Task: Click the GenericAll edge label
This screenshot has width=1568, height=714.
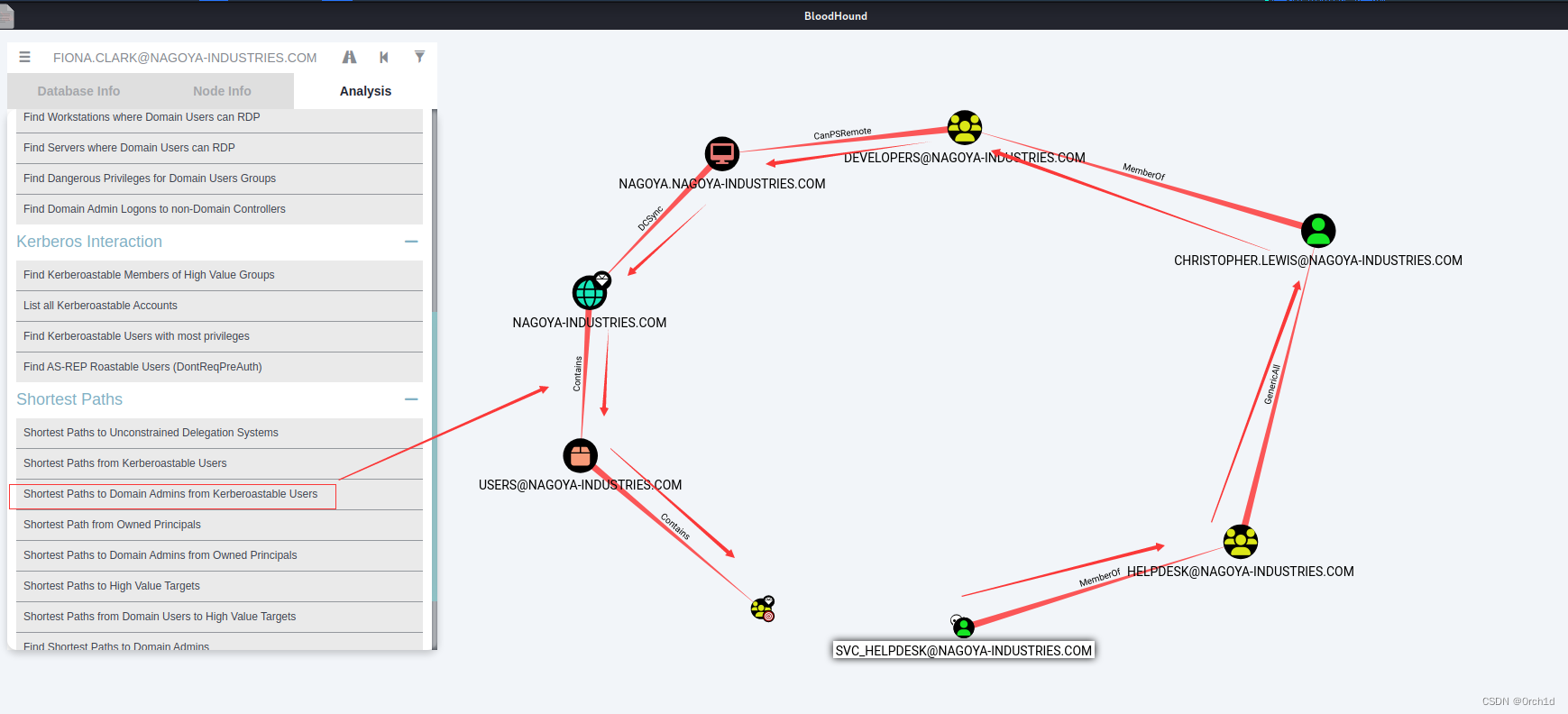Action: coord(1272,384)
